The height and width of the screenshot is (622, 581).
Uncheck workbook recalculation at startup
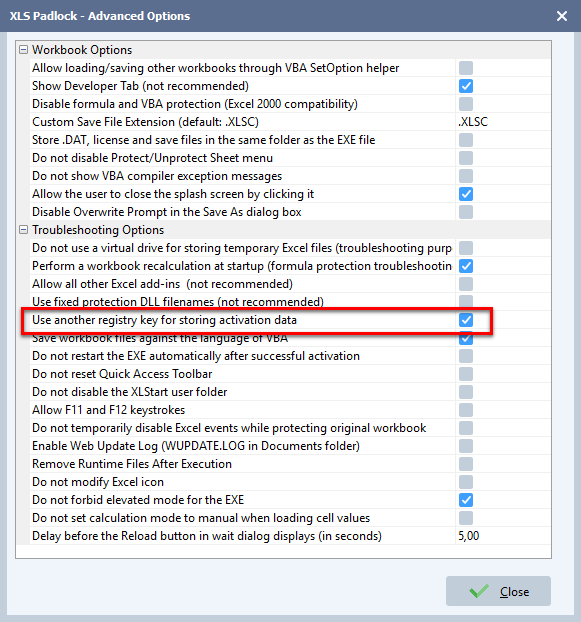(x=466, y=266)
